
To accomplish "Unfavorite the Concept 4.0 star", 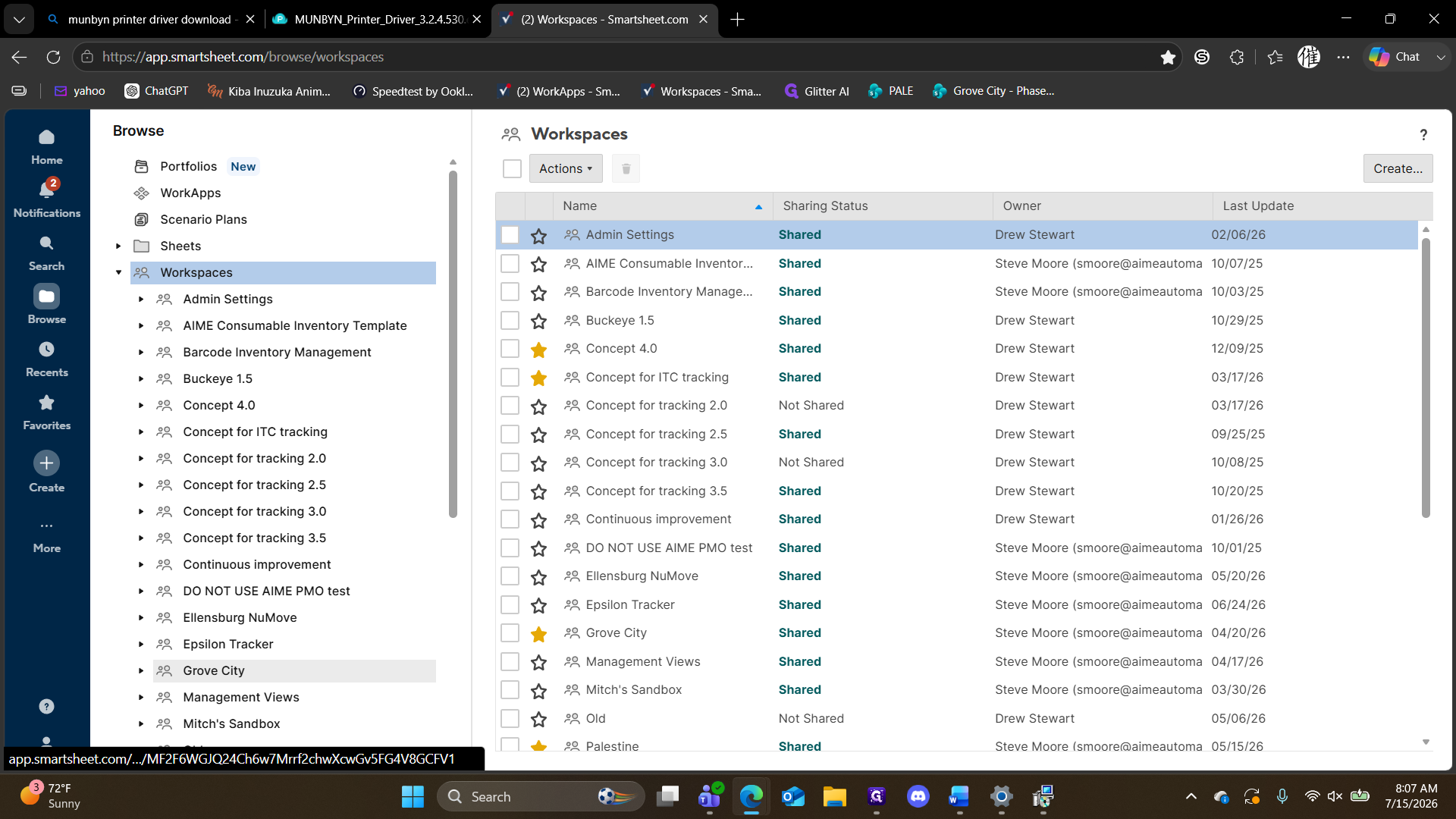I will [x=538, y=349].
